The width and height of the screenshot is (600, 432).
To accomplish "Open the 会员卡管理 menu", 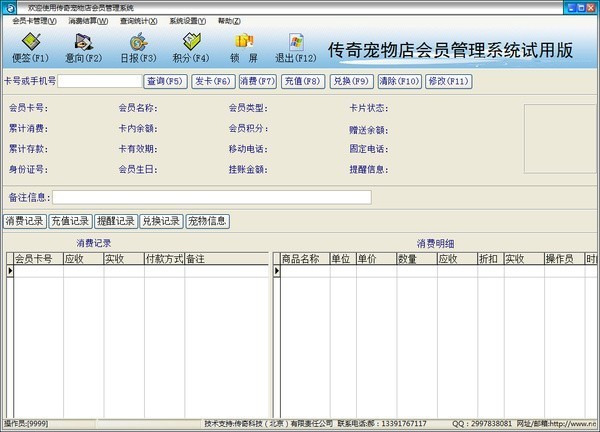I will [x=35, y=20].
